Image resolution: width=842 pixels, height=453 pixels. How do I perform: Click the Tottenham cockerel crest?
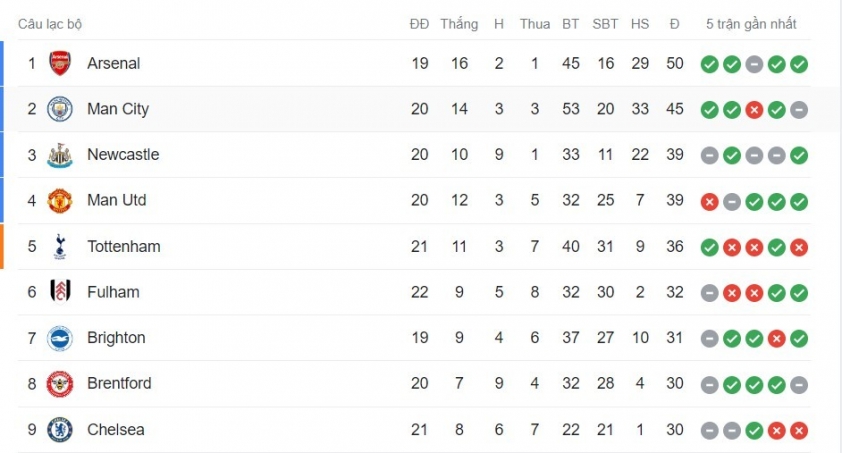pyautogui.click(x=60, y=246)
